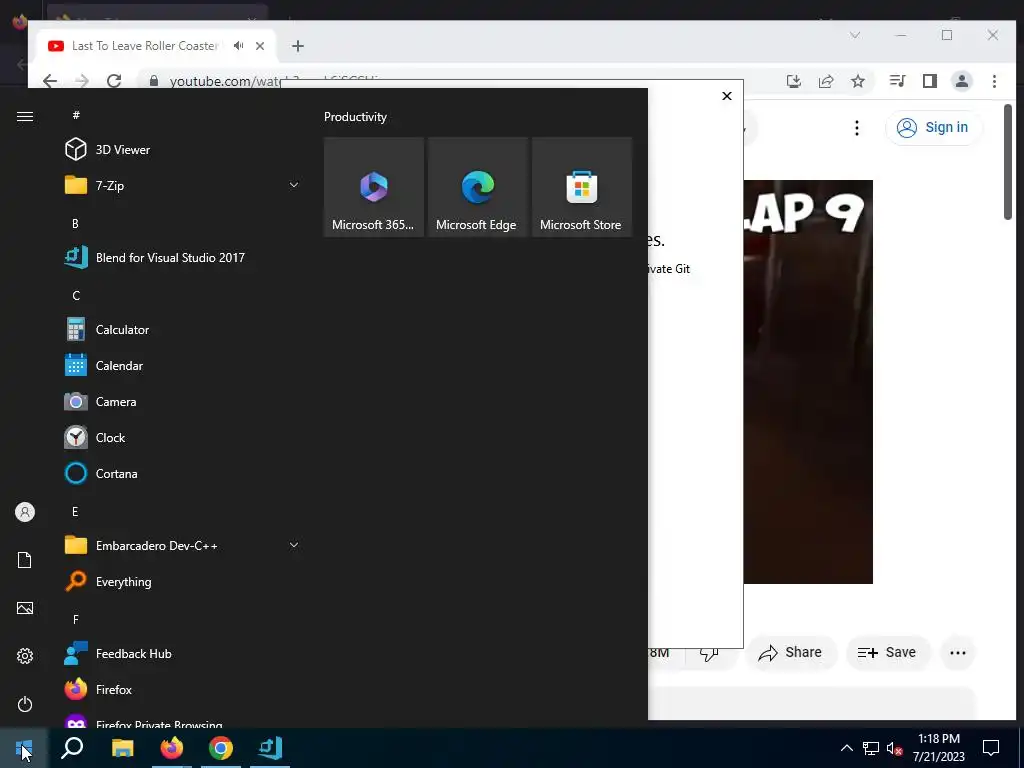Image resolution: width=1024 pixels, height=768 pixels.
Task: Open the taskbar clock and date
Action: tap(939, 748)
